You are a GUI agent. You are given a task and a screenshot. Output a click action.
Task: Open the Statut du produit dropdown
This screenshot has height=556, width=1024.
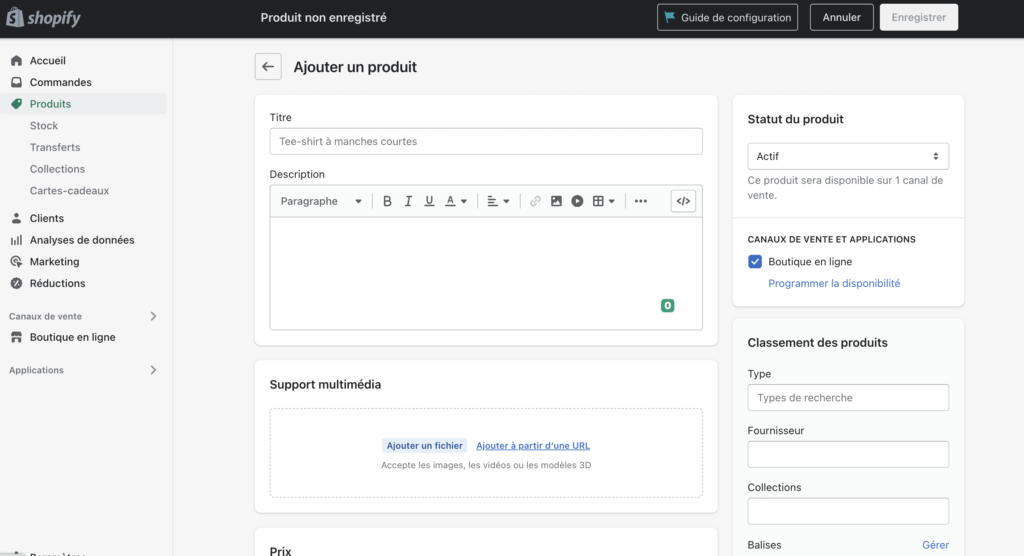click(x=848, y=156)
